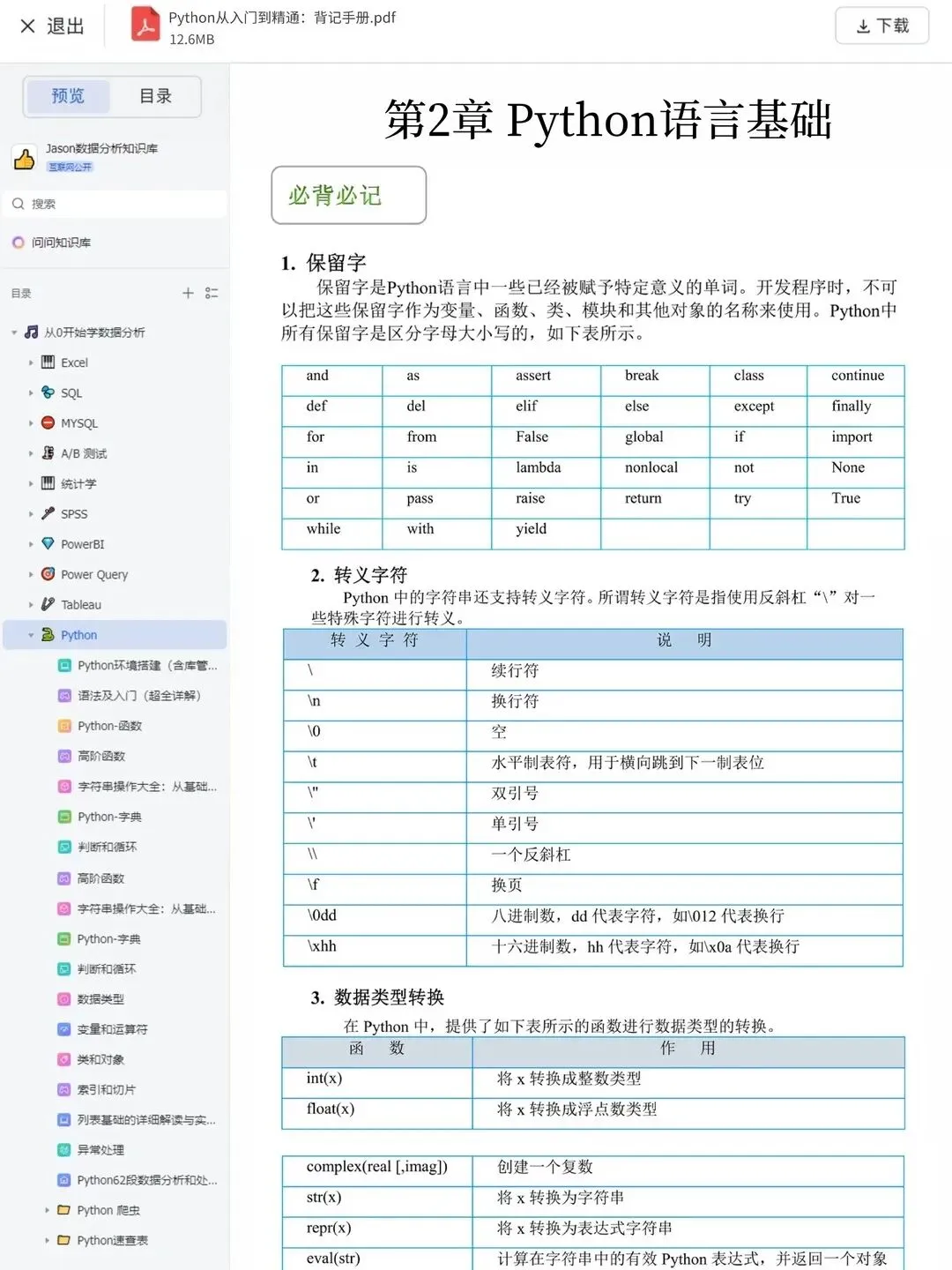Click the document icon of 类和对象
This screenshot has width=952, height=1270.
coord(63,1059)
